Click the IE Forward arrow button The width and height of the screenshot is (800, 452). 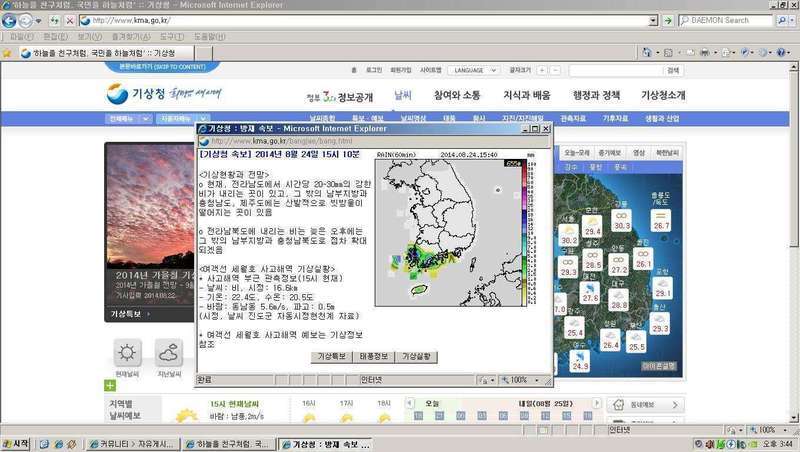(x=26, y=21)
